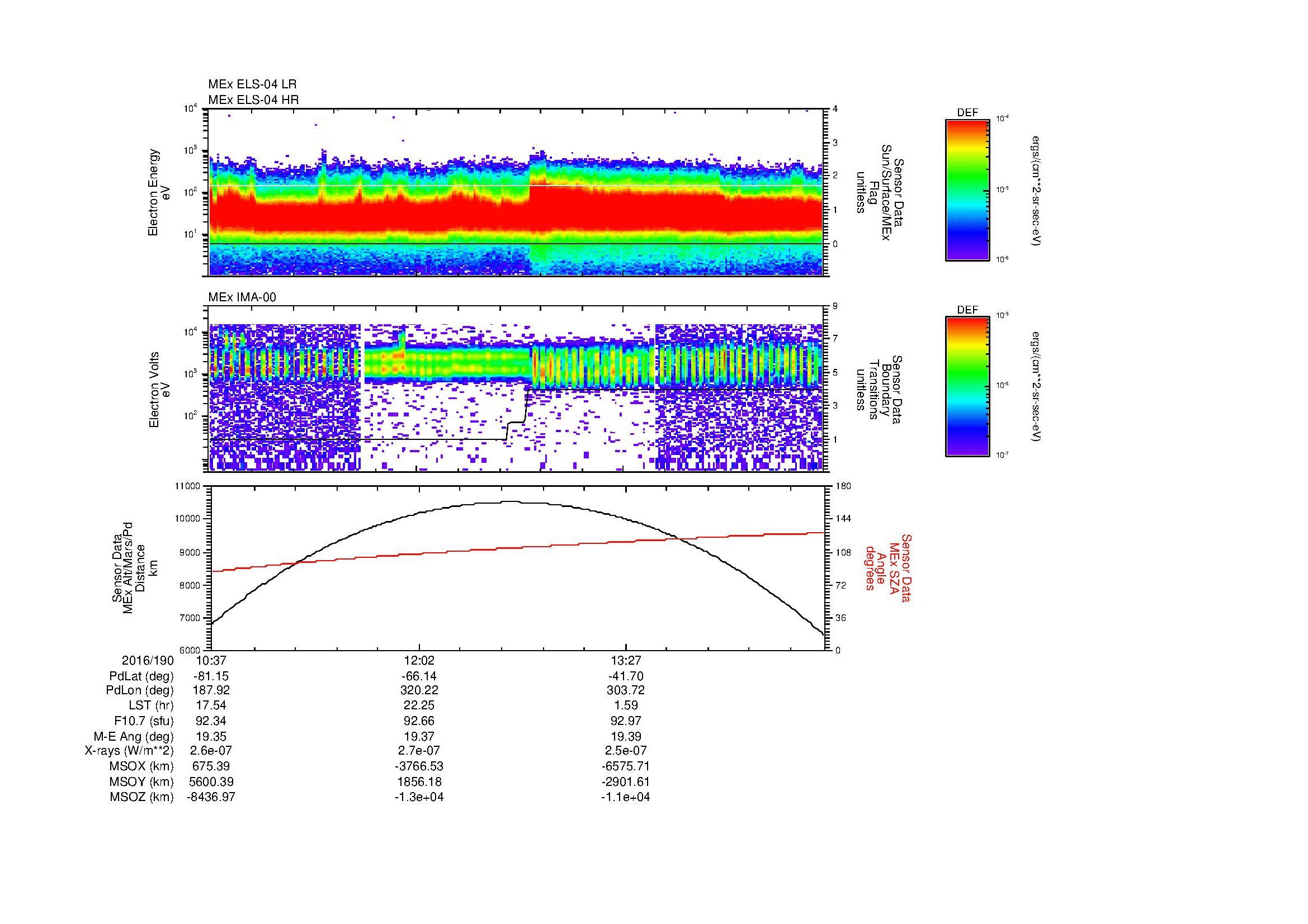Image resolution: width=1308 pixels, height=924 pixels.
Task: Click SZA tick label '180'
Action: click(843, 486)
